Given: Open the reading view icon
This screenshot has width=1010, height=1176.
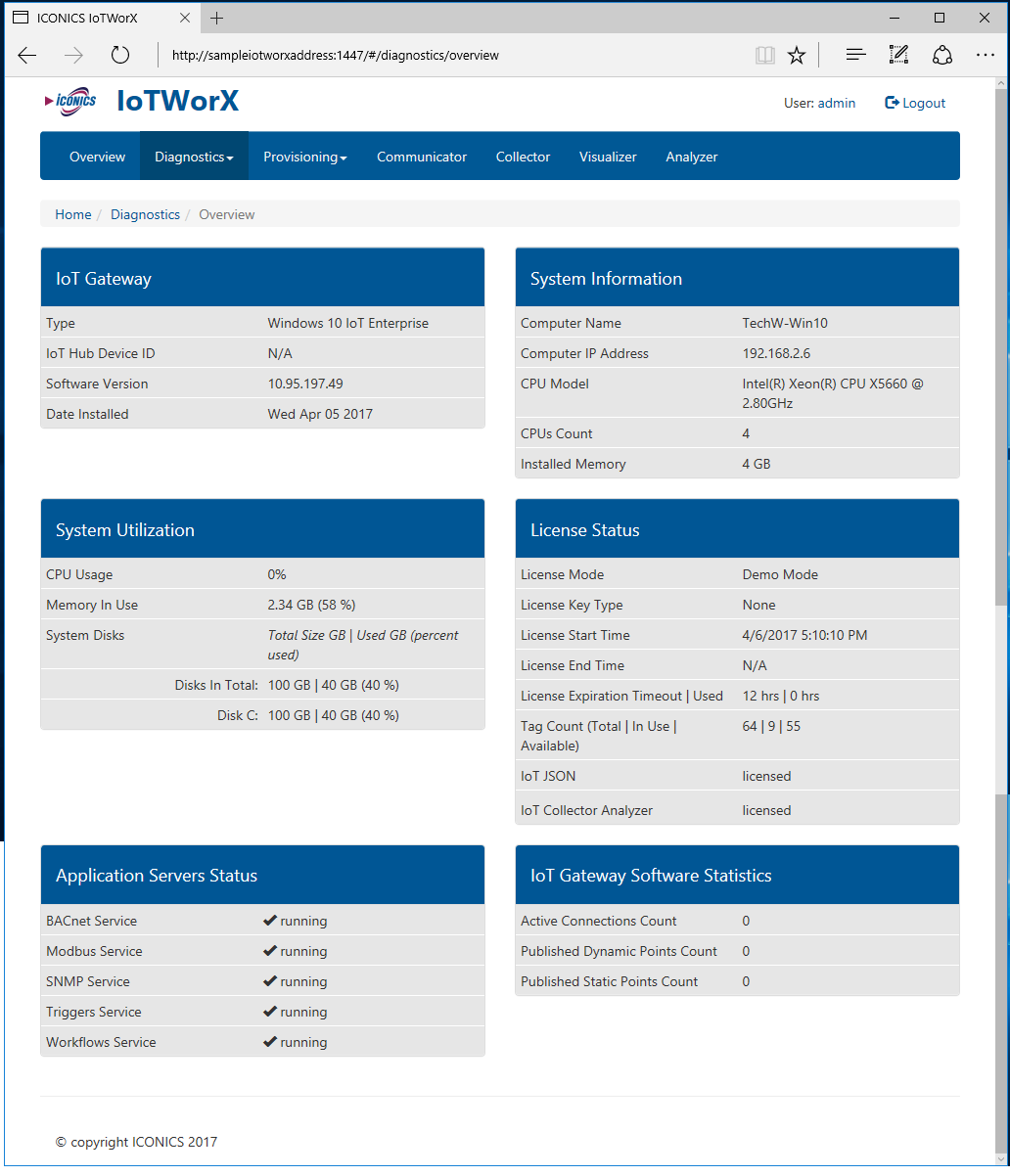Looking at the screenshot, I should (x=765, y=56).
